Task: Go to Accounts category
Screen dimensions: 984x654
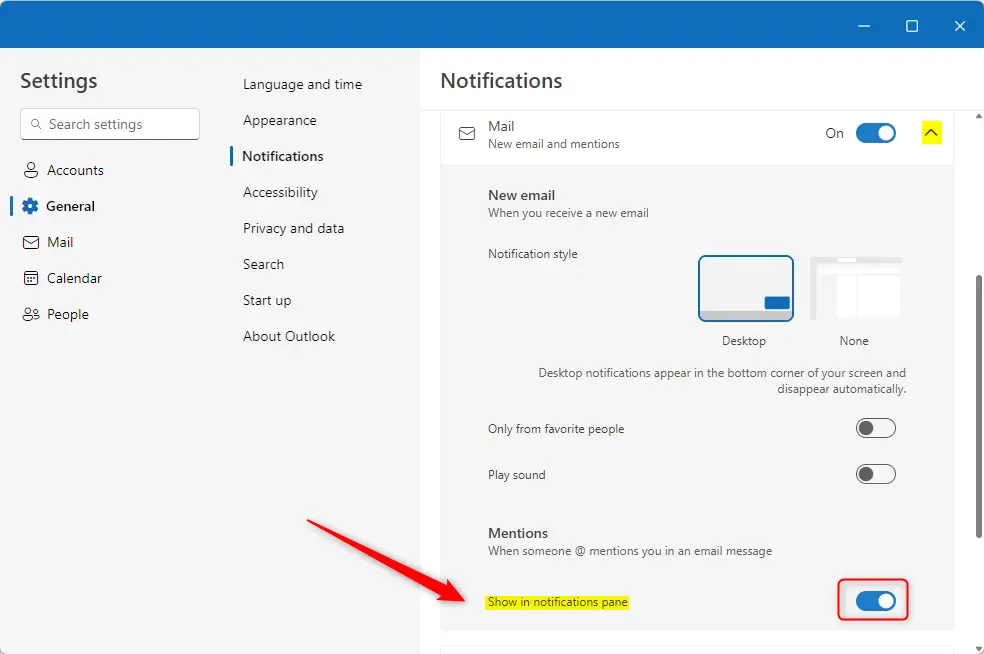Action: [75, 170]
